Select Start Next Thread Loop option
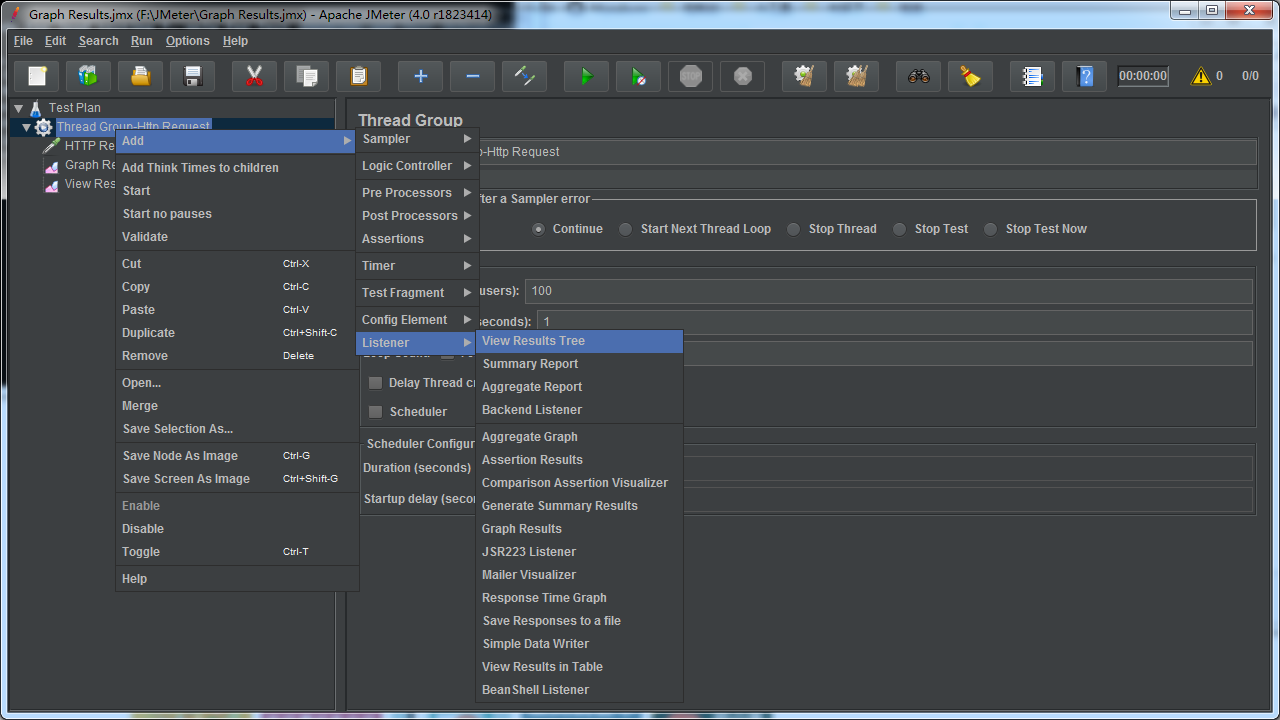The image size is (1280, 720). 625,229
